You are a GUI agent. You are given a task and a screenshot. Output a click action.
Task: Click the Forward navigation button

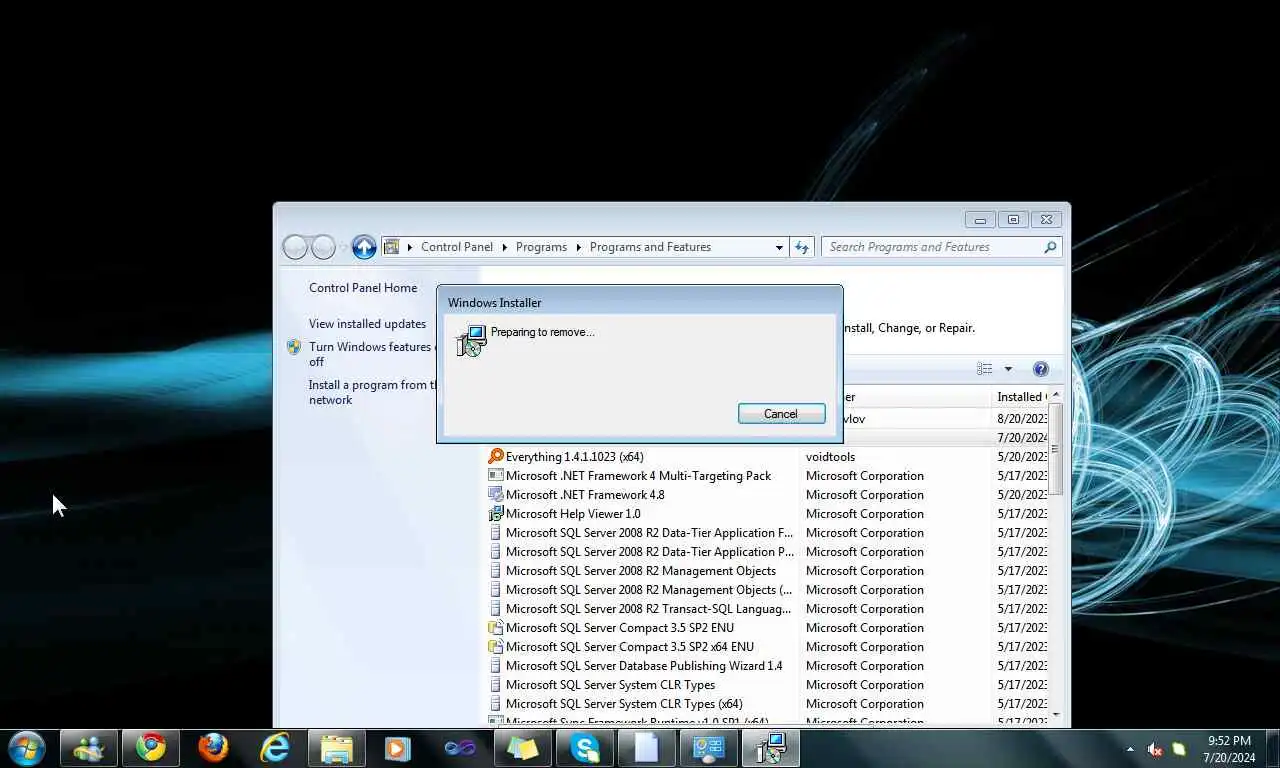coord(323,247)
